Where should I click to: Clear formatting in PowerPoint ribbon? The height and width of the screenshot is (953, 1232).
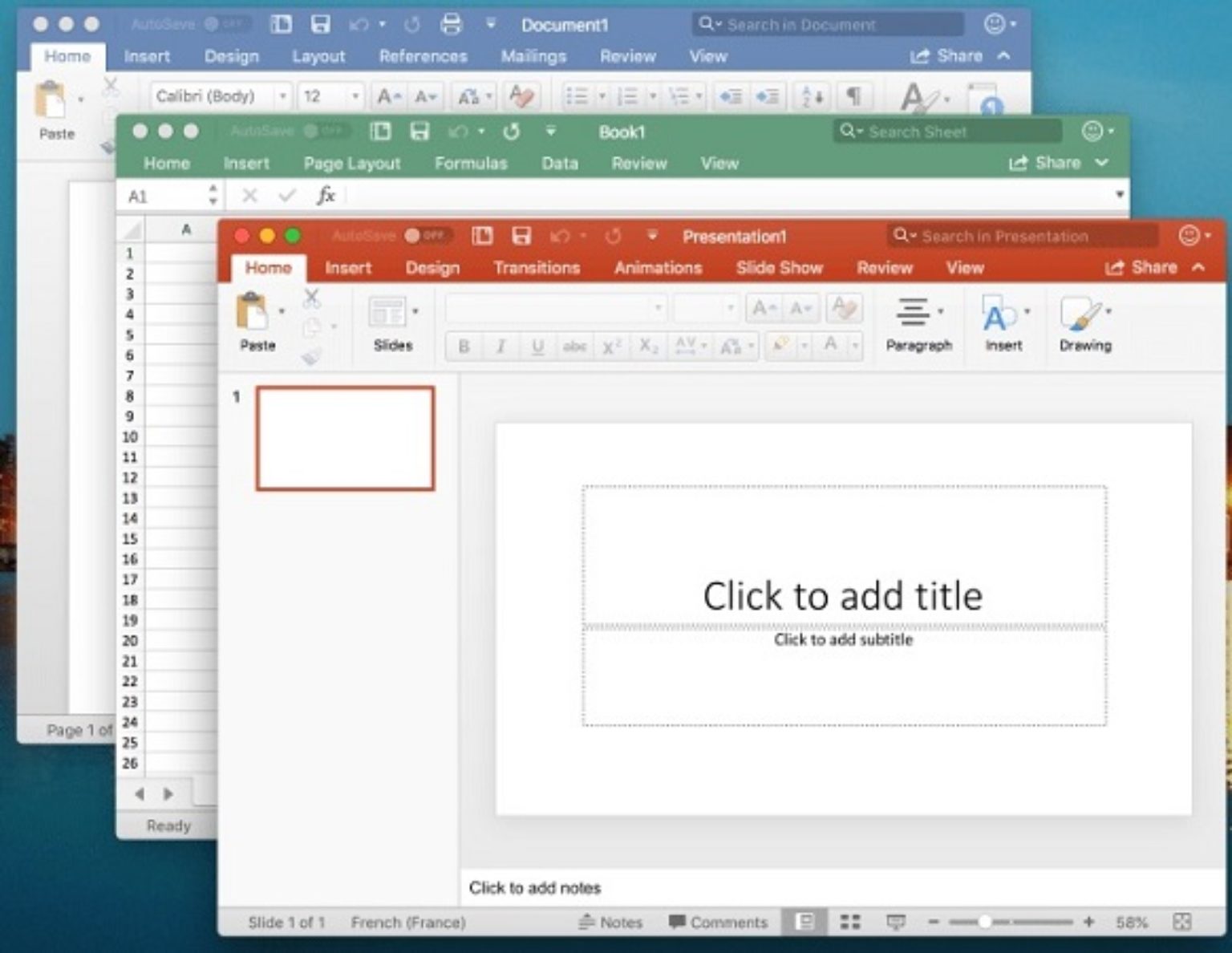click(844, 308)
